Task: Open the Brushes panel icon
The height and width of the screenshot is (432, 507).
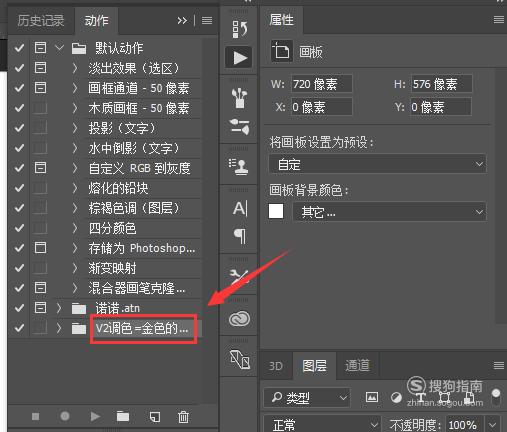Action: [239, 98]
